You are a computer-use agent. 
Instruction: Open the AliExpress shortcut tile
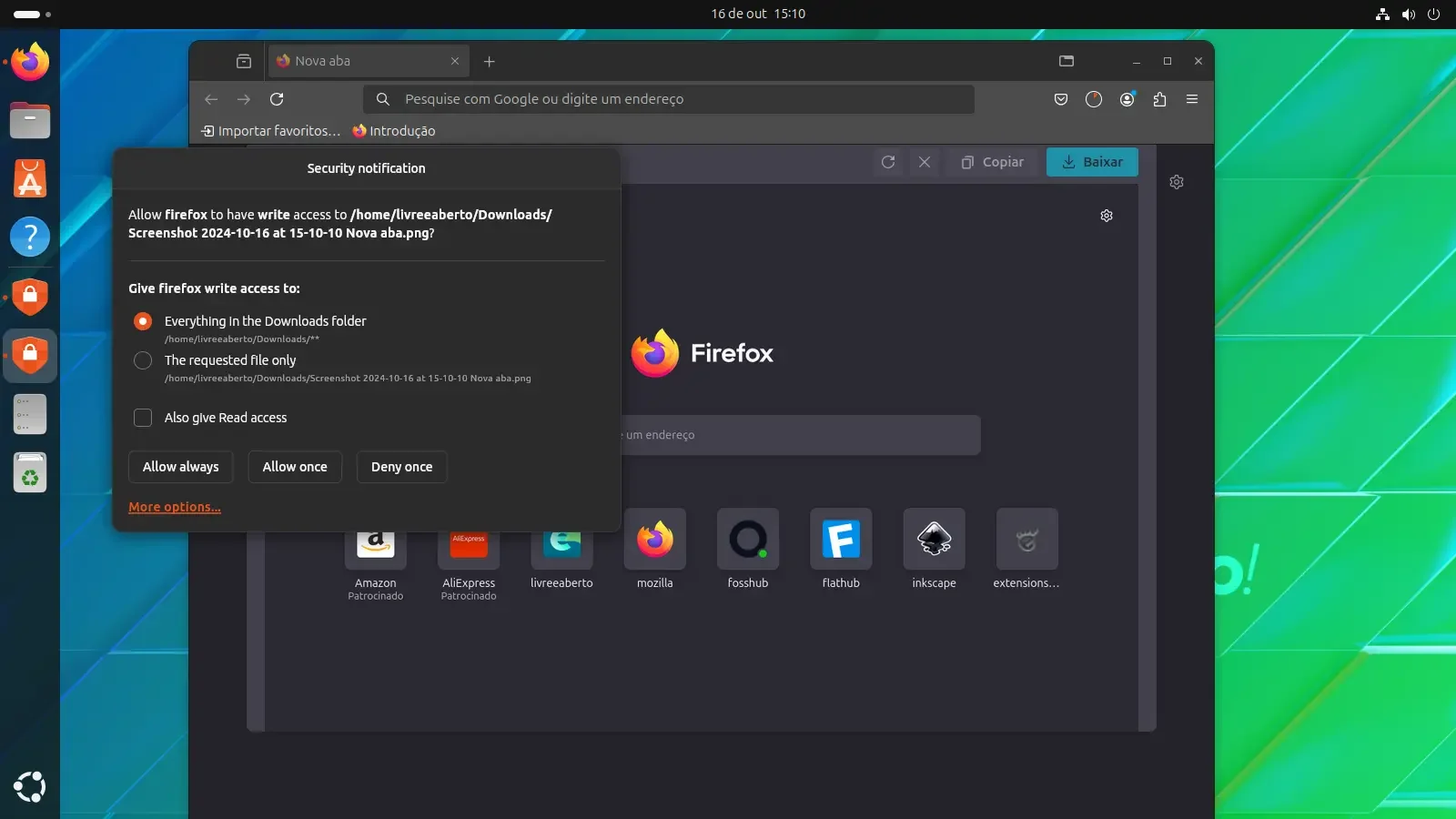(469, 554)
